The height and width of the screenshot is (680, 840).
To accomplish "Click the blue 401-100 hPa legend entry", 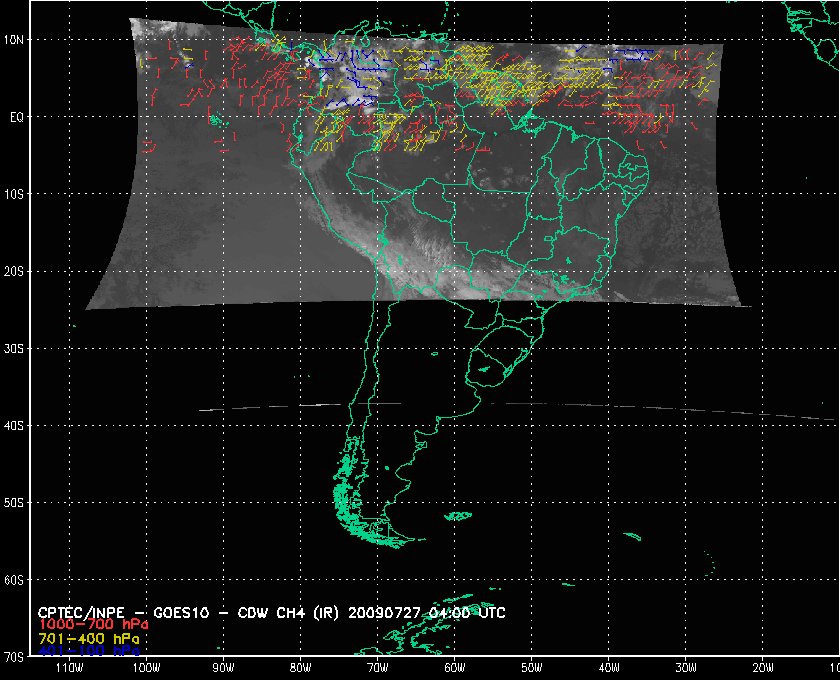I will (x=89, y=651).
